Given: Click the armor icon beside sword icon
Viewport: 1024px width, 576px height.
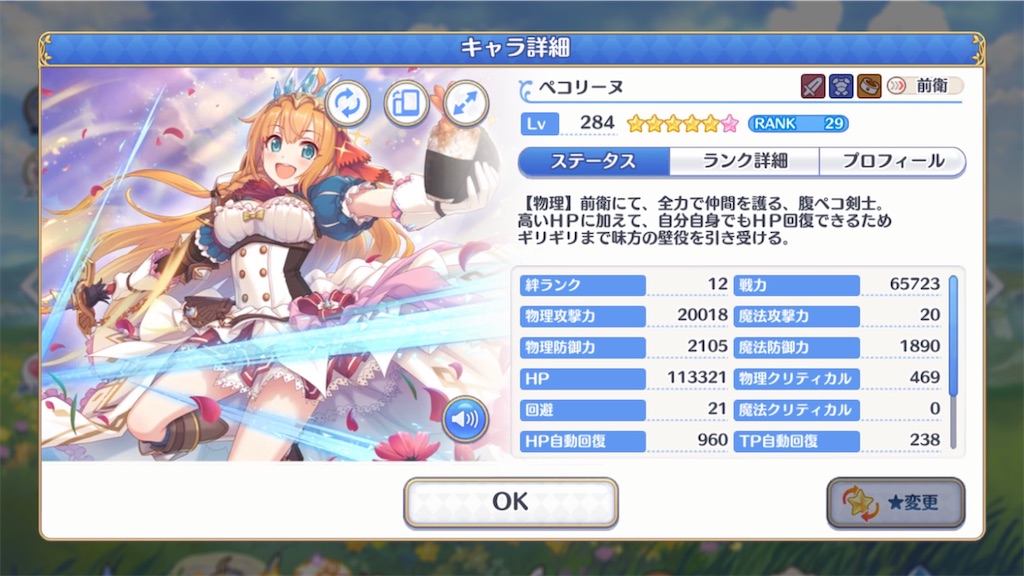Looking at the screenshot, I should [x=841, y=86].
